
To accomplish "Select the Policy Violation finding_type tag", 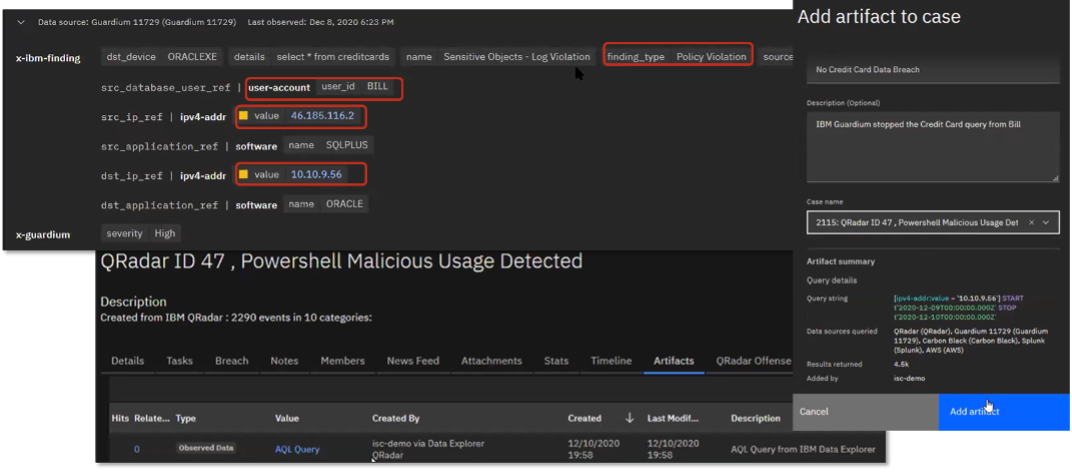I will pyautogui.click(x=677, y=57).
